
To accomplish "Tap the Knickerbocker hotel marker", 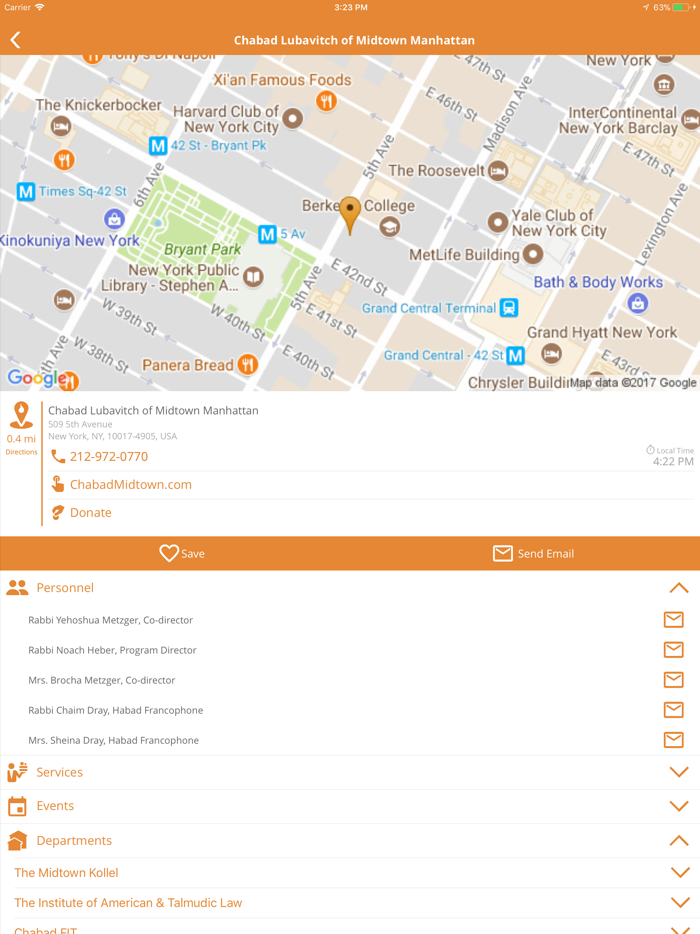I will (x=61, y=126).
